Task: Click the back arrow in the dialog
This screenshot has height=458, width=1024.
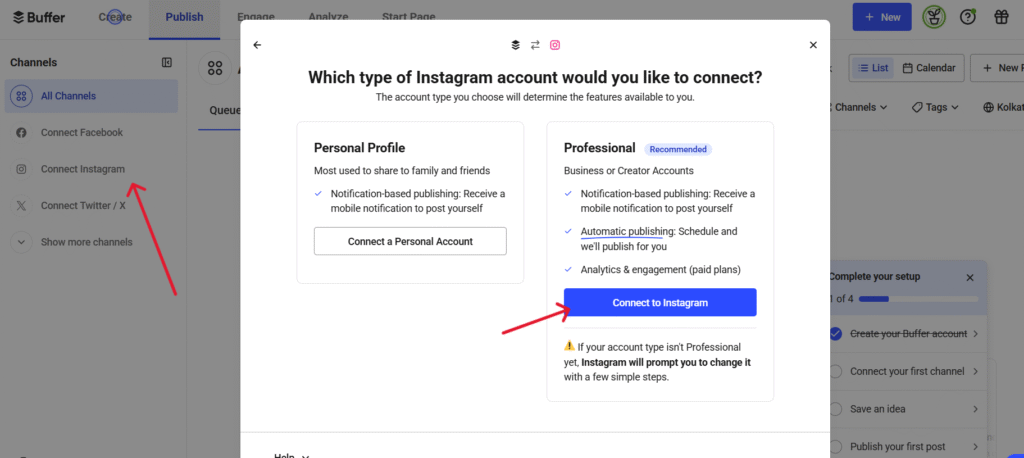Action: 257,45
